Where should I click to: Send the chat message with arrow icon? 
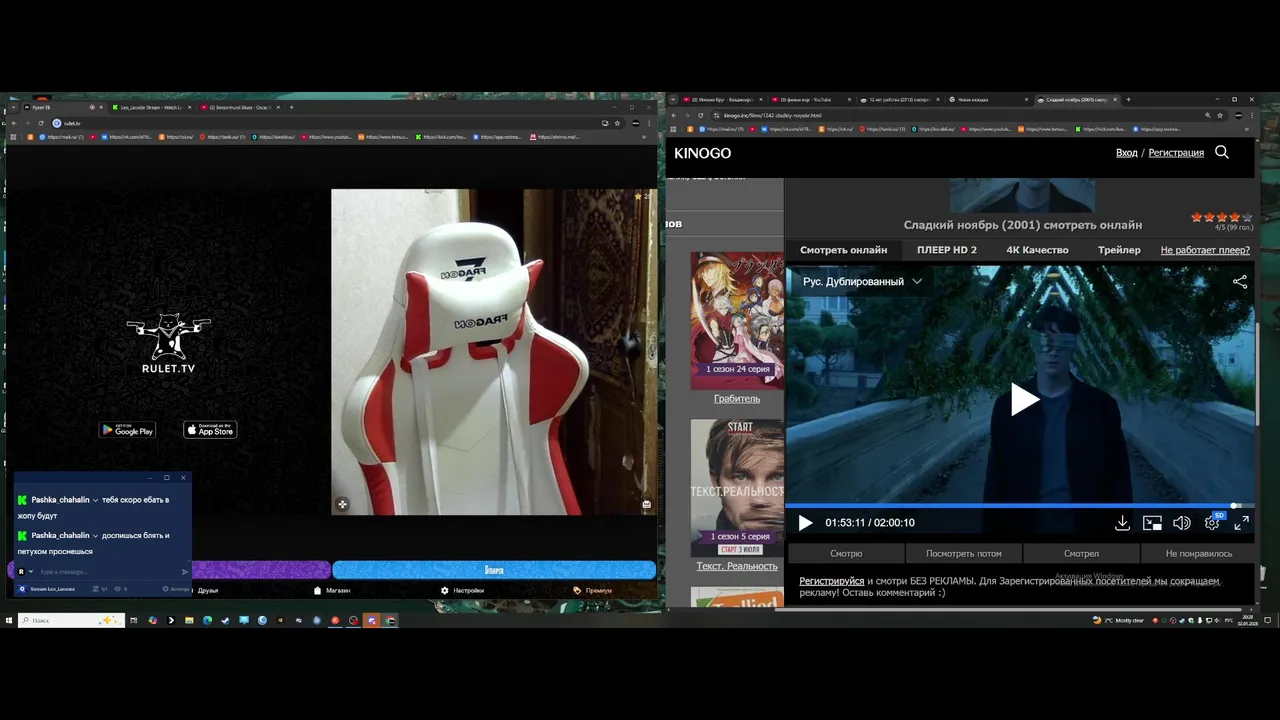[184, 572]
